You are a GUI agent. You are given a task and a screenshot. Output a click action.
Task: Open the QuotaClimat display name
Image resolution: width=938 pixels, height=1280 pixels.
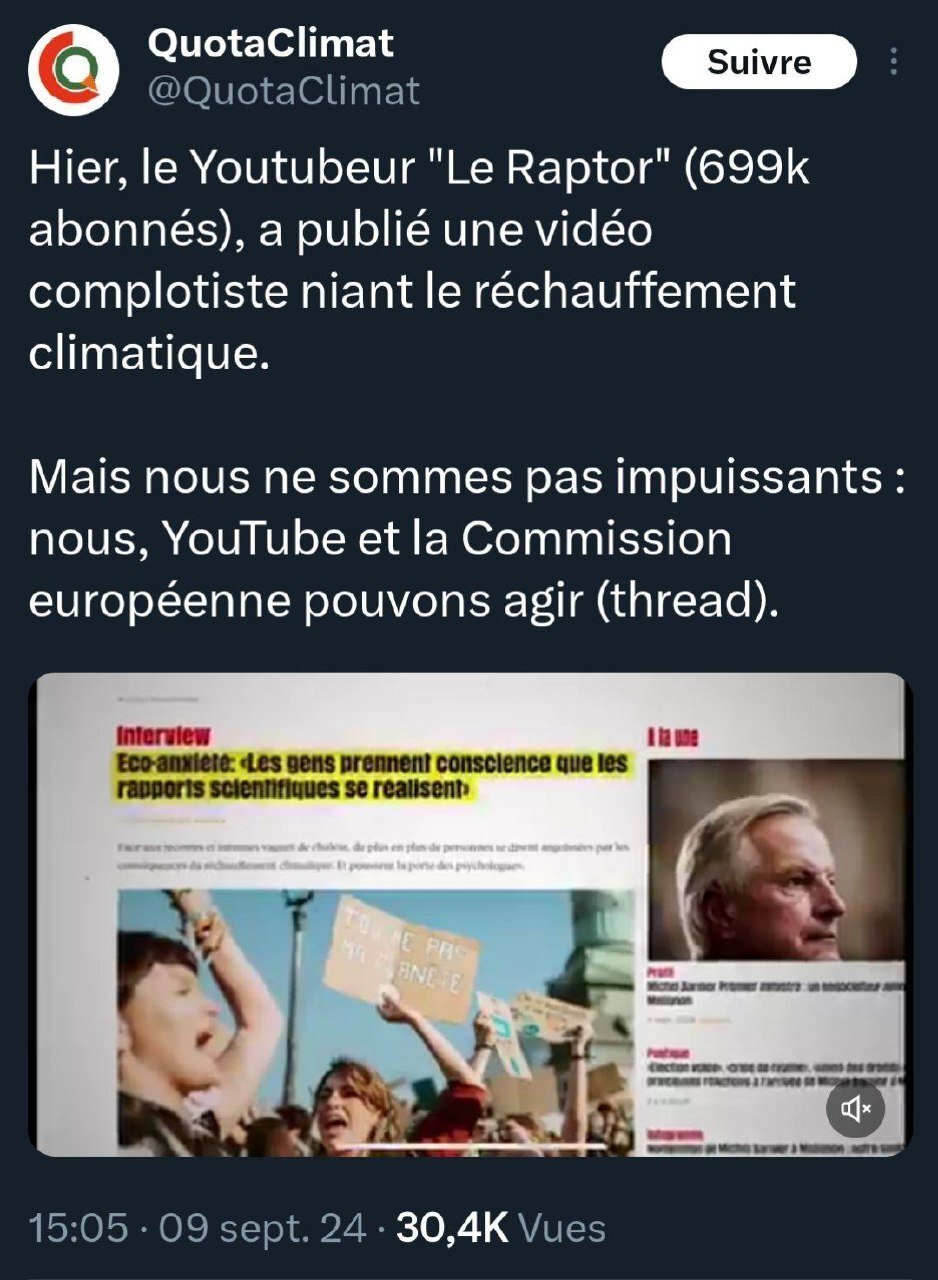click(271, 43)
